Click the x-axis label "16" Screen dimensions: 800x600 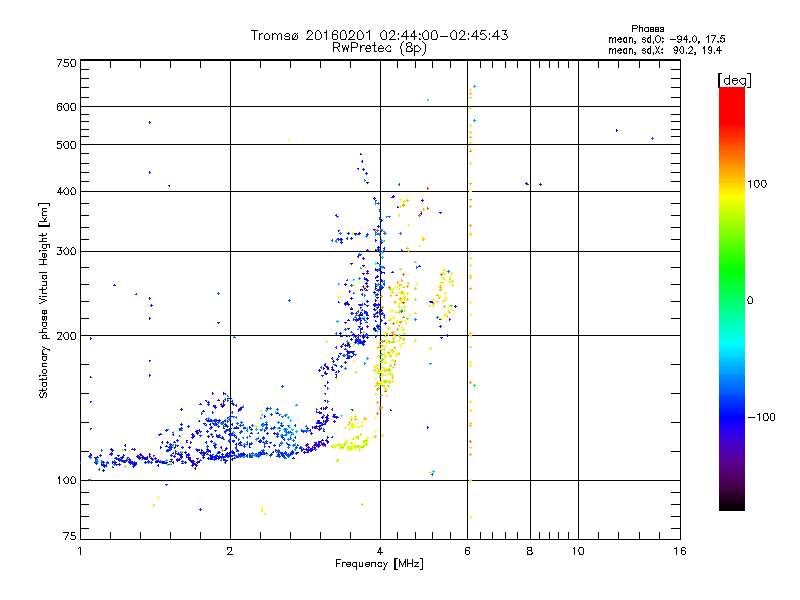point(680,551)
